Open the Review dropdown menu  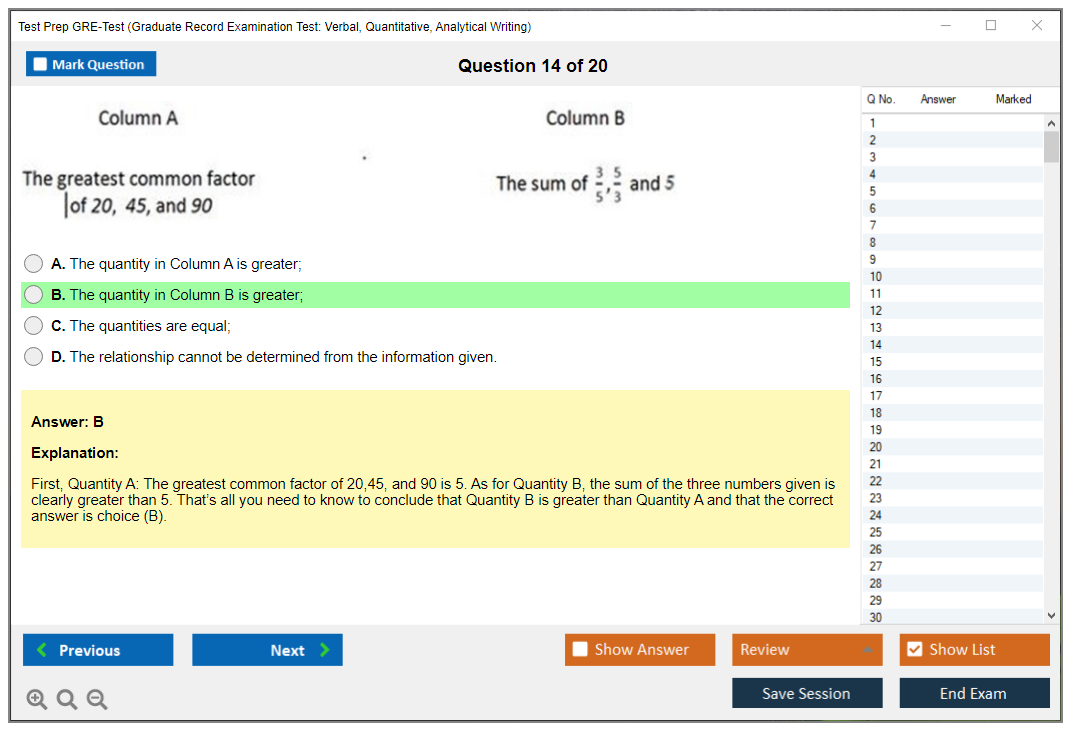[x=807, y=650]
